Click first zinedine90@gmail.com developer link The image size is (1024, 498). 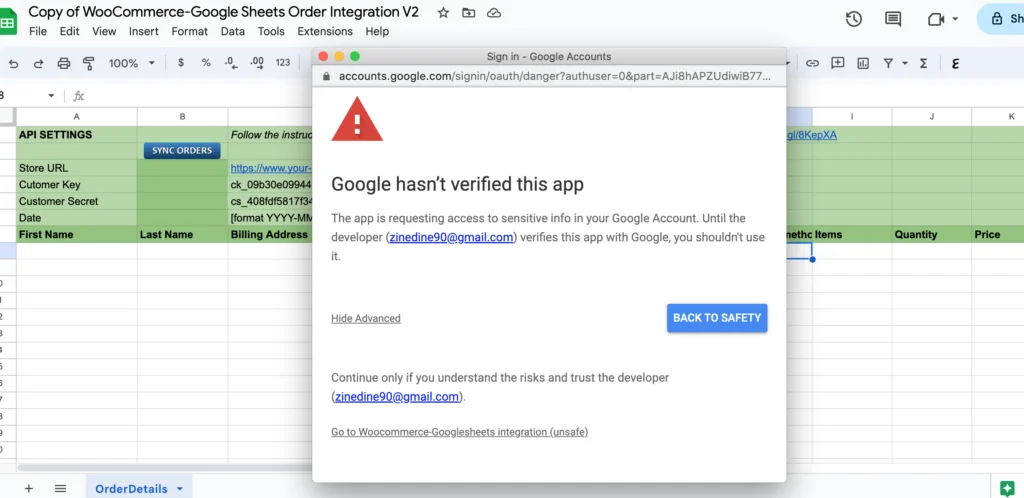[x=451, y=237]
